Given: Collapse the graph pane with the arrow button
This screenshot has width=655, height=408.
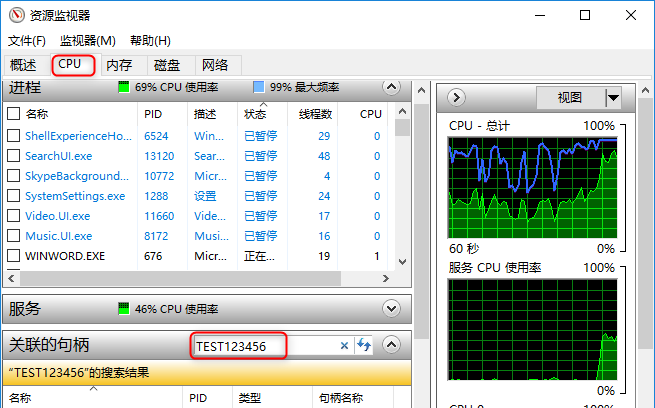Looking at the screenshot, I should [456, 98].
